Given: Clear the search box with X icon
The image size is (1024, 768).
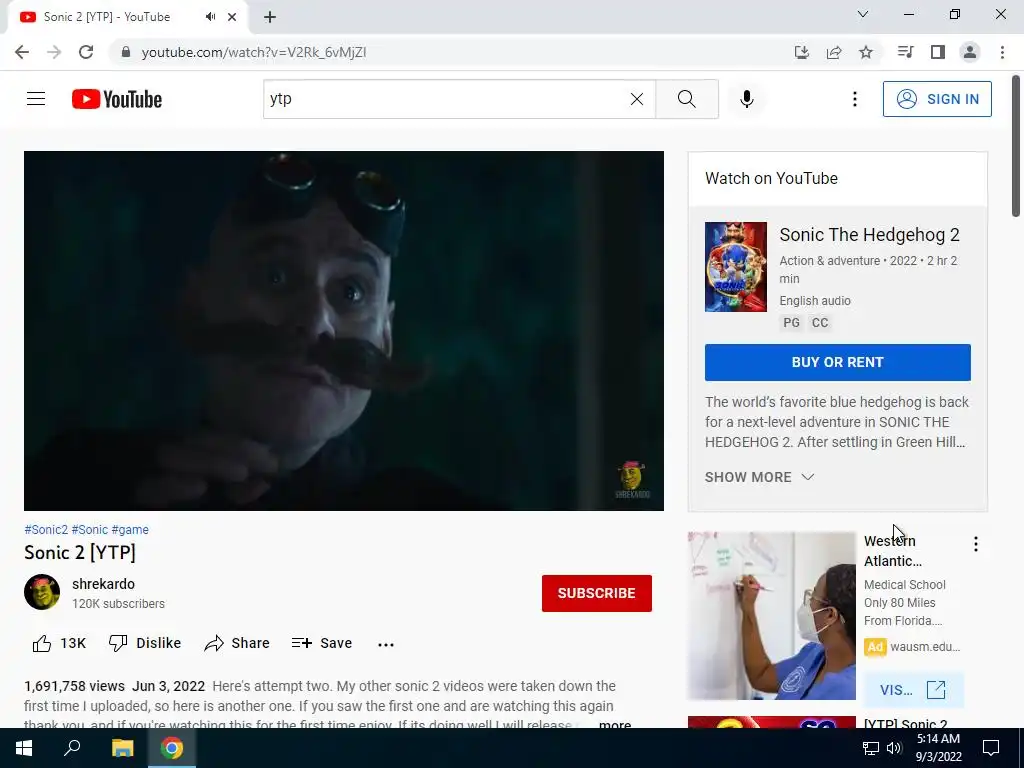Looking at the screenshot, I should (637, 99).
